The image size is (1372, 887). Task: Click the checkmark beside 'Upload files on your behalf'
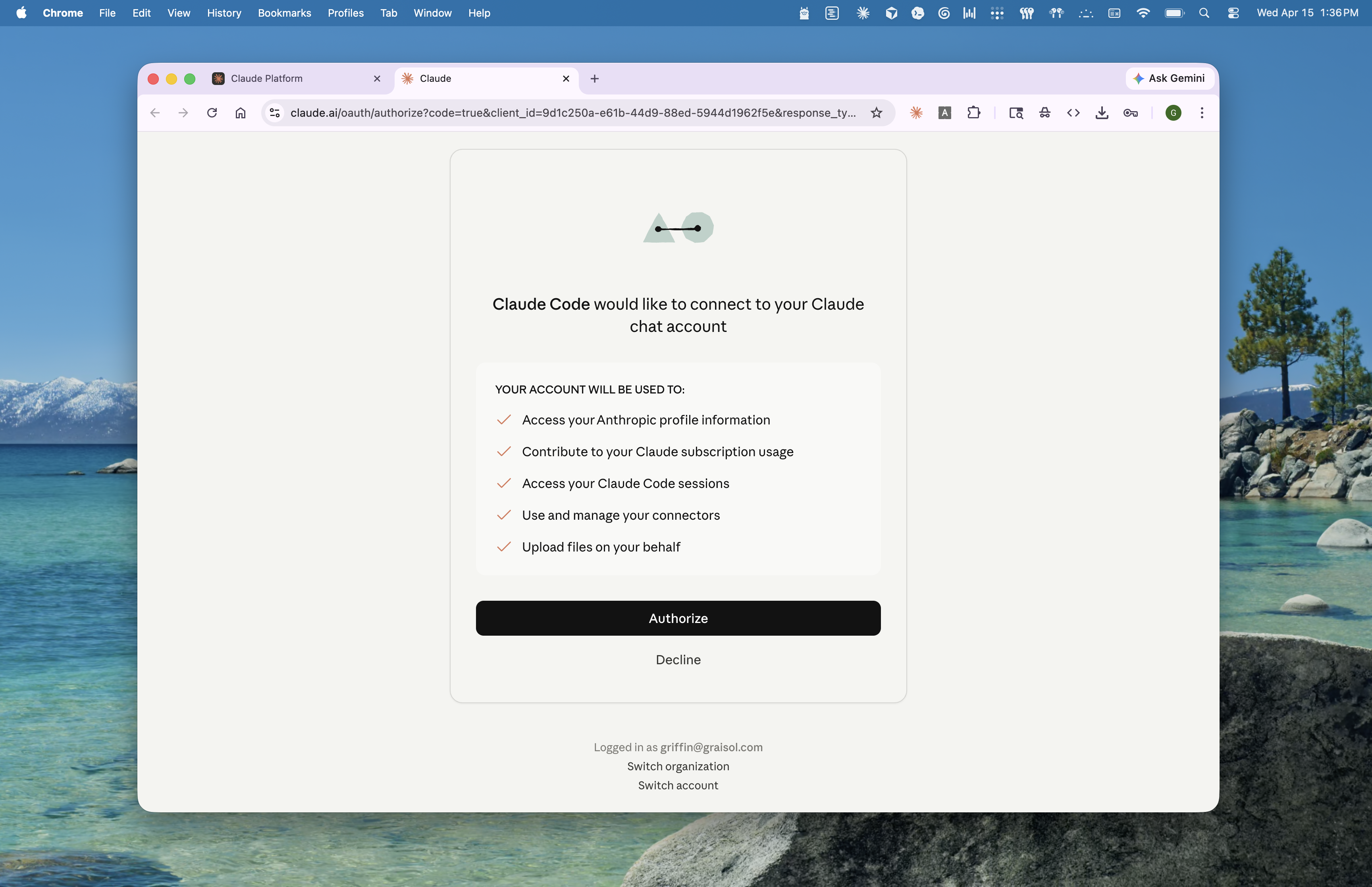[504, 547]
